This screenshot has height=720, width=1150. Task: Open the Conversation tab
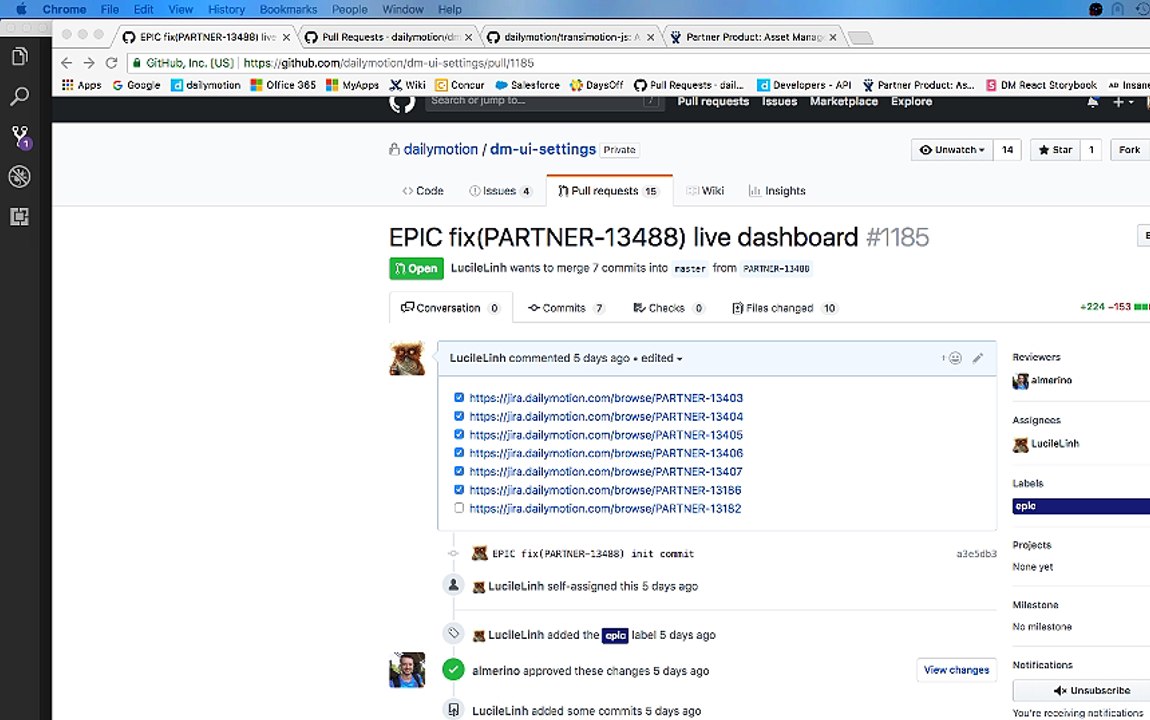pyautogui.click(x=450, y=308)
